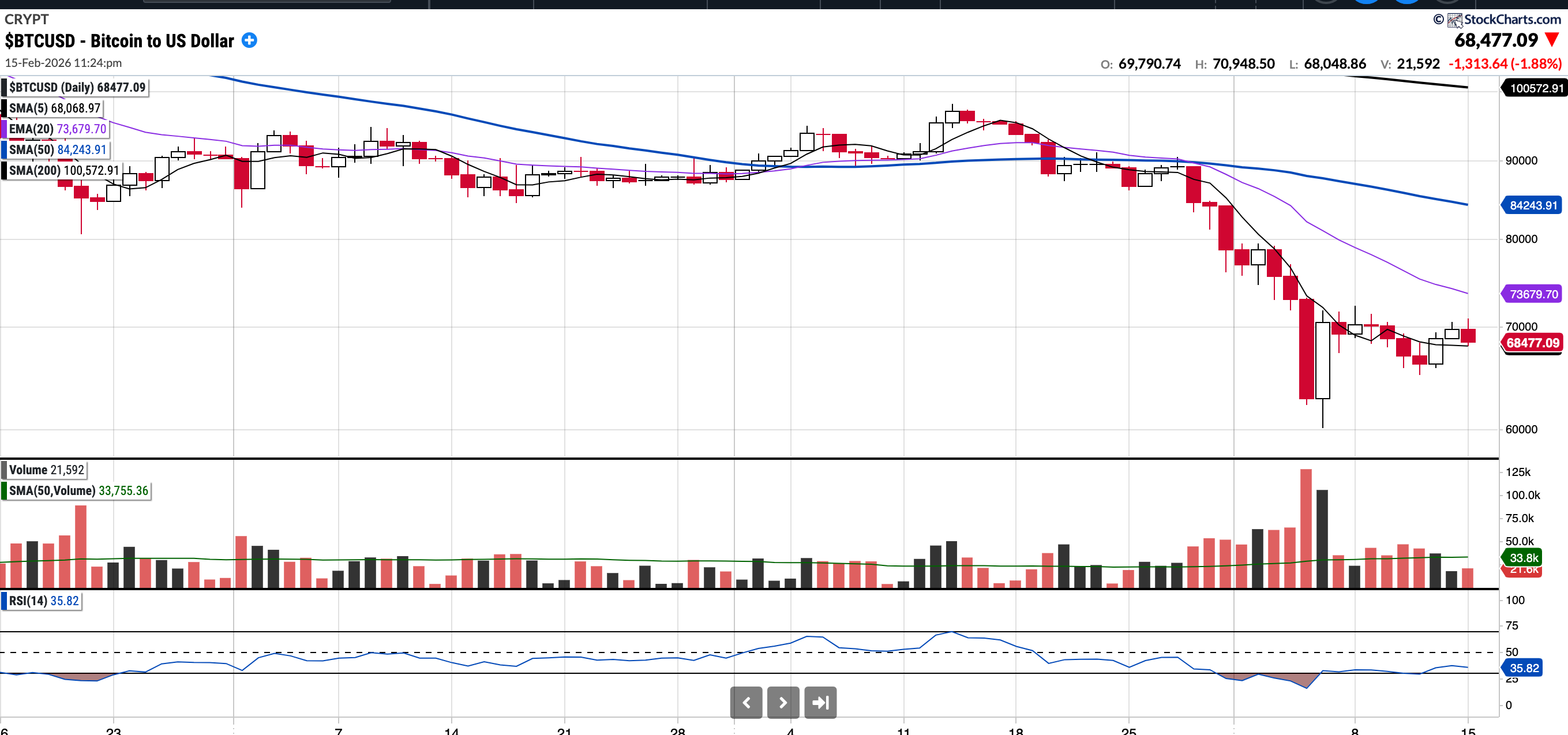
Task: Click the blue SMA(50) legend color bar
Action: [x=4, y=149]
